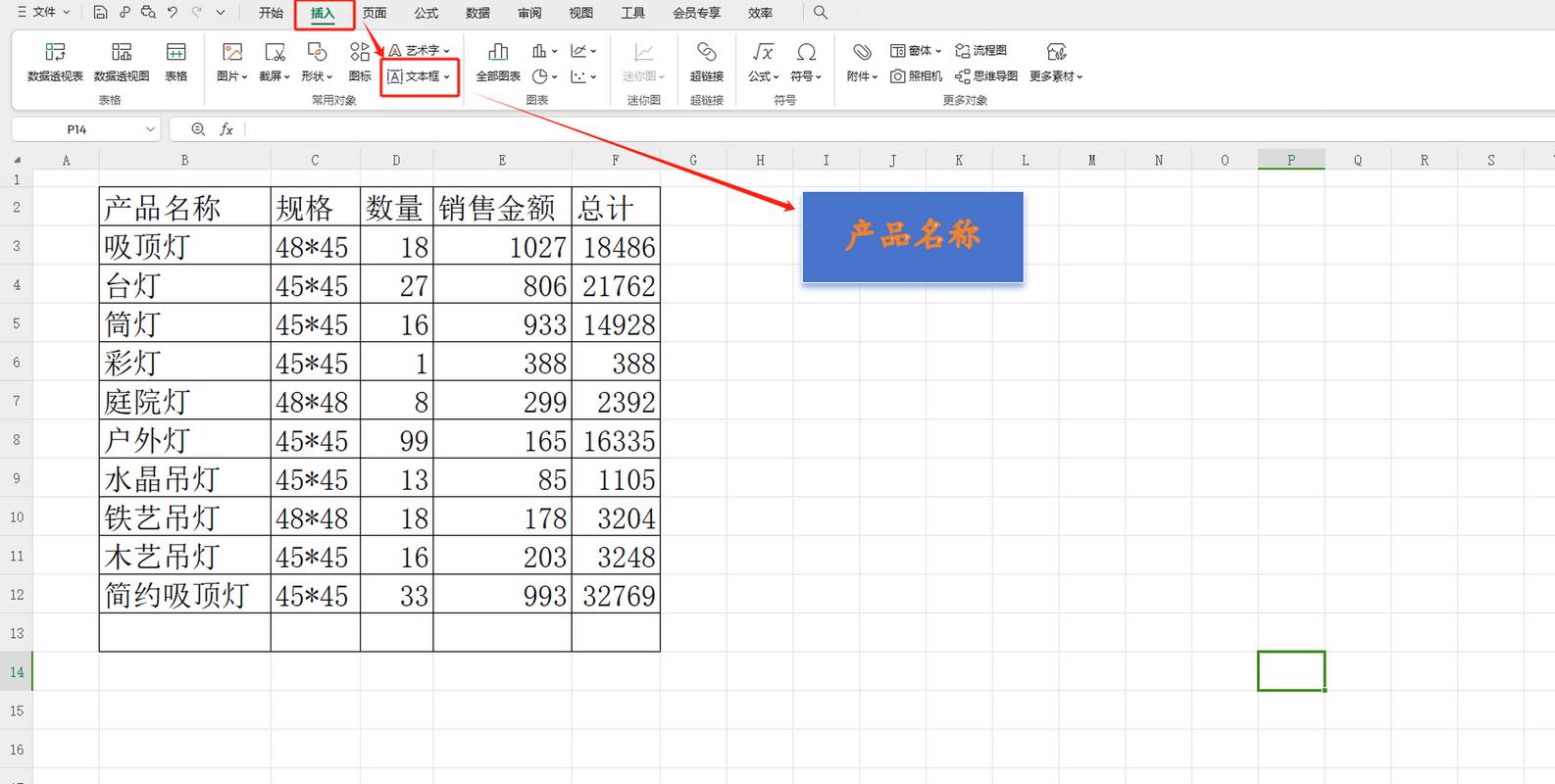Switch to the 公式 tab
Image resolution: width=1555 pixels, height=784 pixels.
[426, 13]
